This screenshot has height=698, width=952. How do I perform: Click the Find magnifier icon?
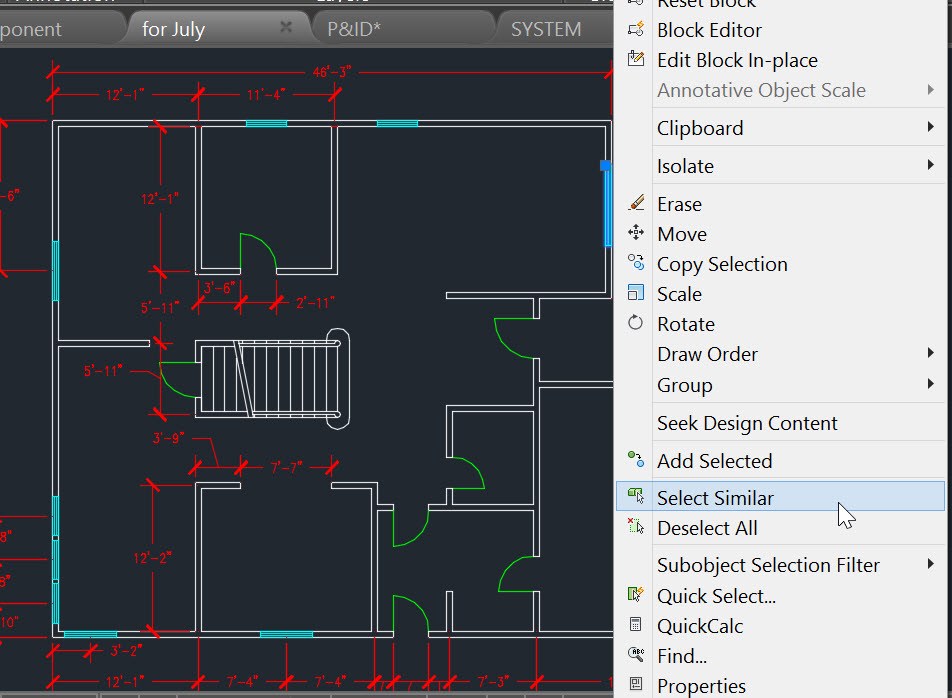636,655
